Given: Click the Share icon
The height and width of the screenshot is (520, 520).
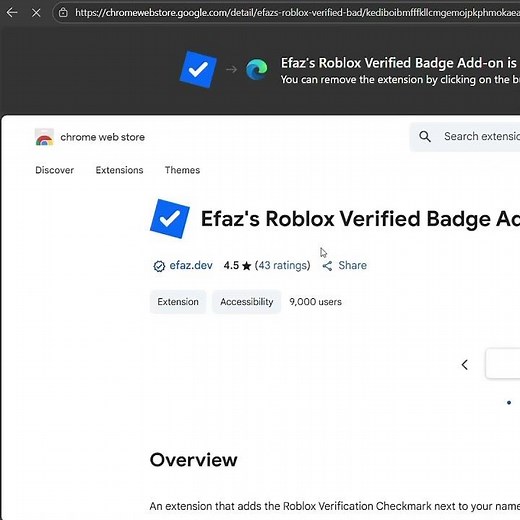Looking at the screenshot, I should pos(327,266).
